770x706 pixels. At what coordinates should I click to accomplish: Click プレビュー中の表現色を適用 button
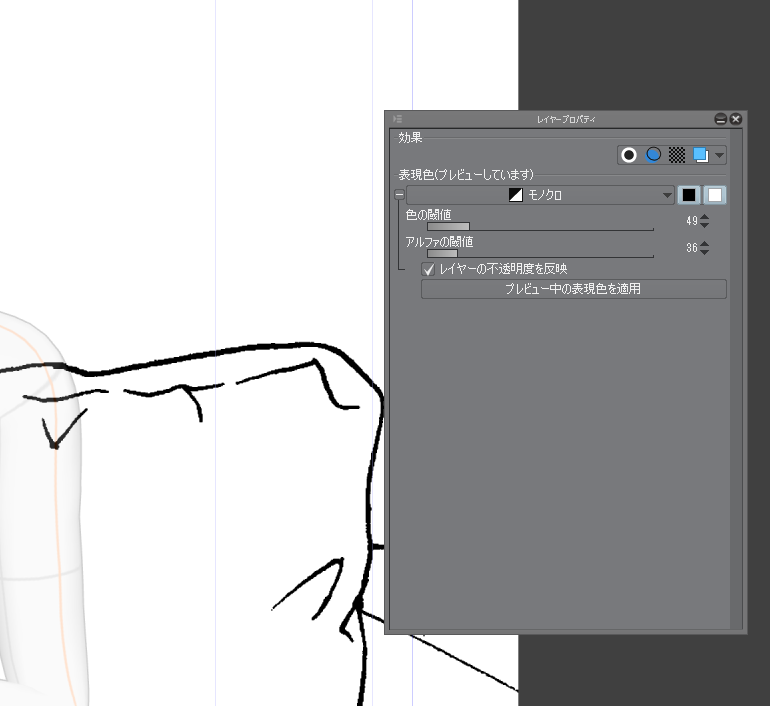[x=574, y=289]
